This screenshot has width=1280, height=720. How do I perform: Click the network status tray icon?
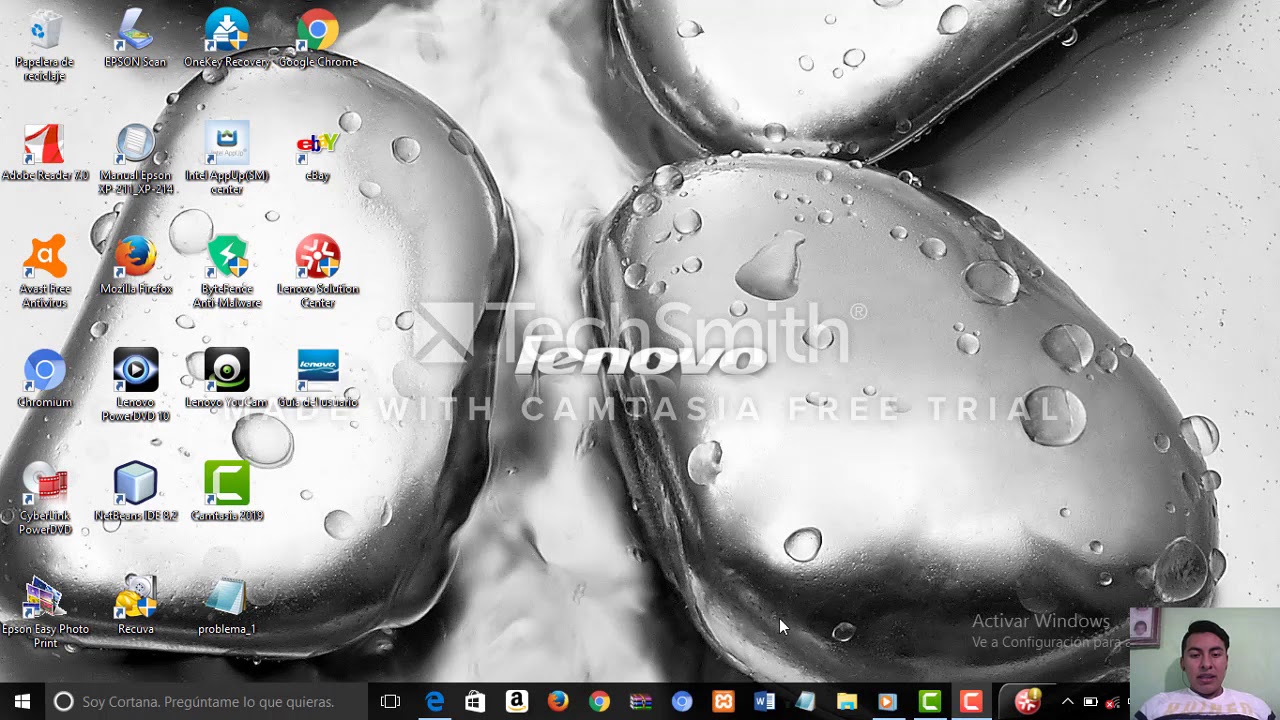click(1112, 701)
